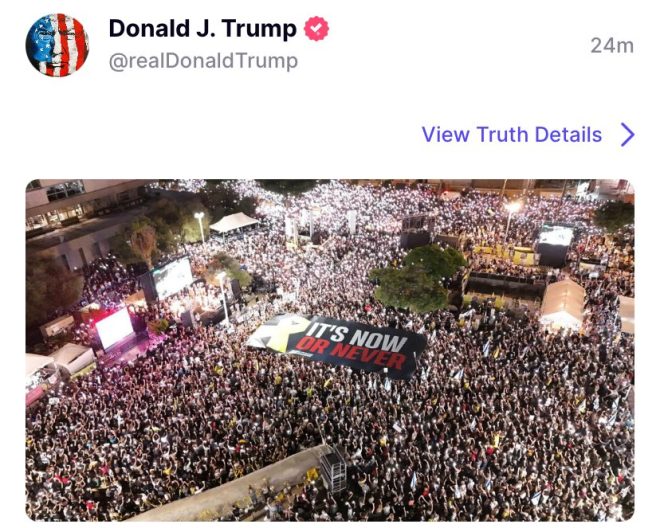The height and width of the screenshot is (528, 660).
Task: Click the large video screen beside the stage
Action: [x=173, y=277]
